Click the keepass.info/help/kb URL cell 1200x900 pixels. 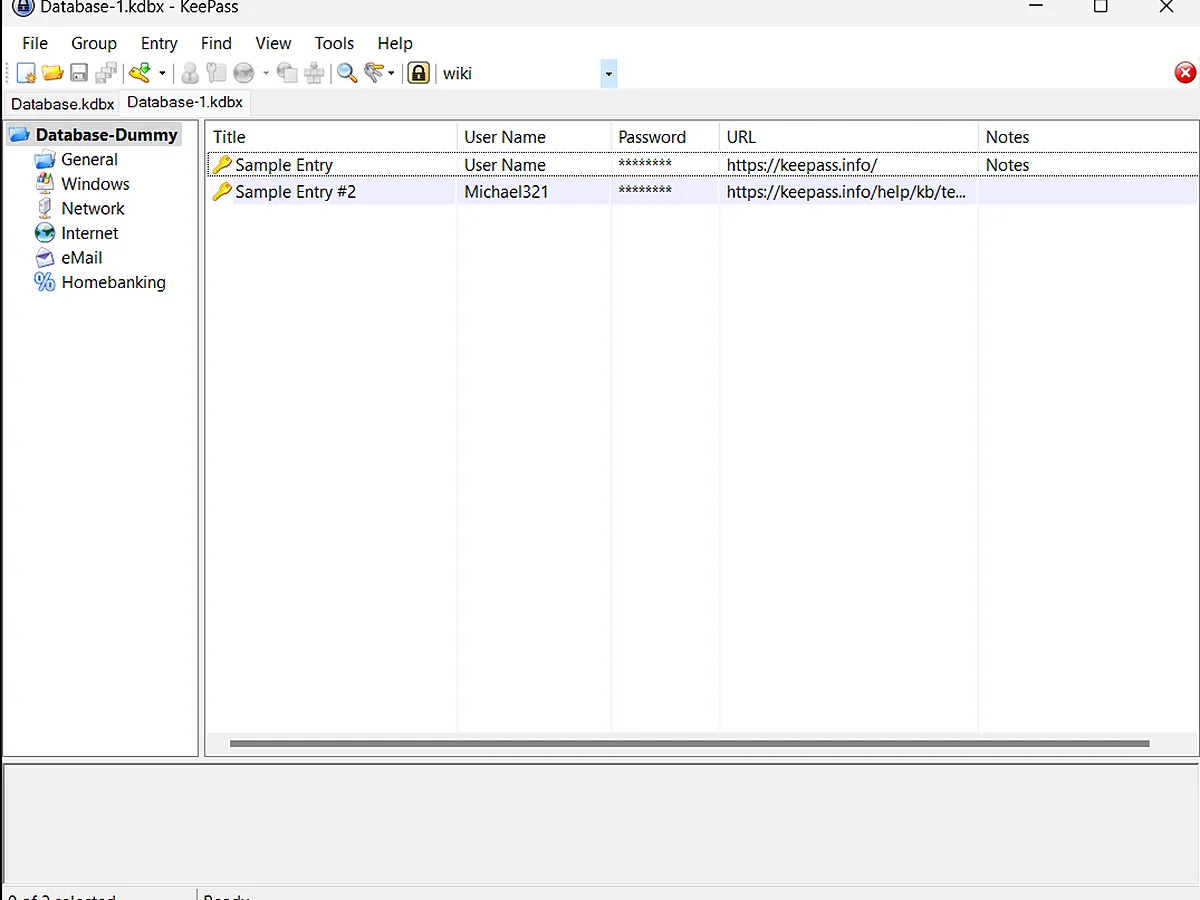846,192
